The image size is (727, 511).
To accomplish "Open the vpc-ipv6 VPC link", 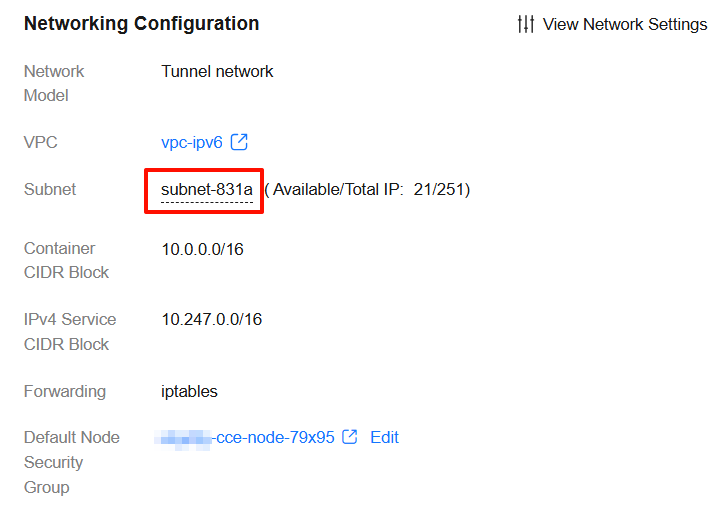I will [x=192, y=143].
